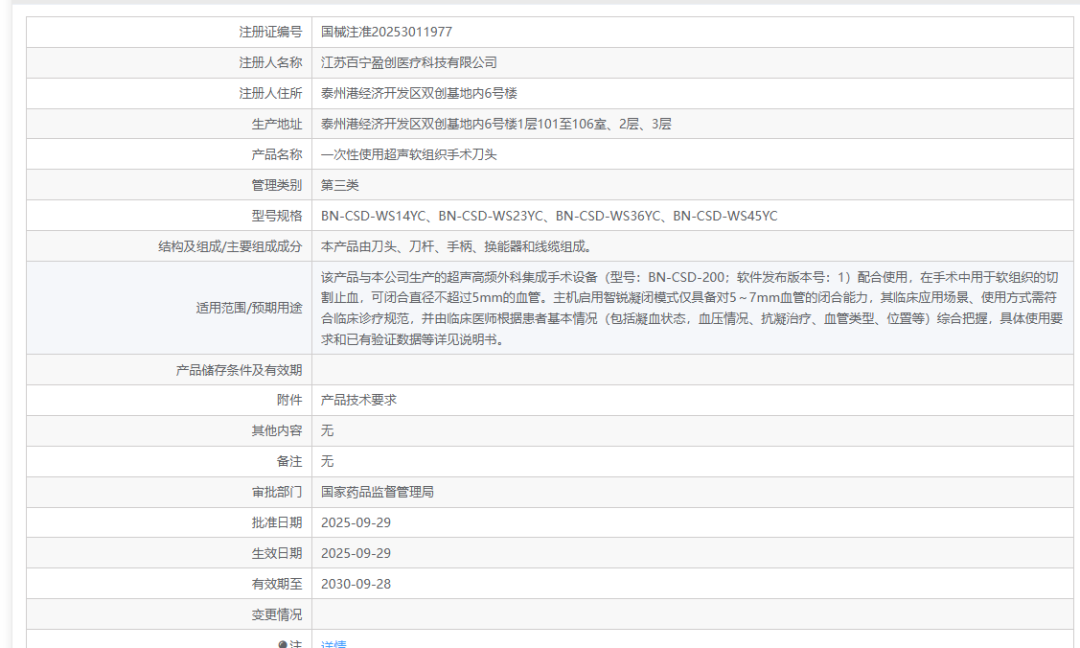Select 无 in the 备注 row
This screenshot has height=648, width=1080.
click(327, 461)
